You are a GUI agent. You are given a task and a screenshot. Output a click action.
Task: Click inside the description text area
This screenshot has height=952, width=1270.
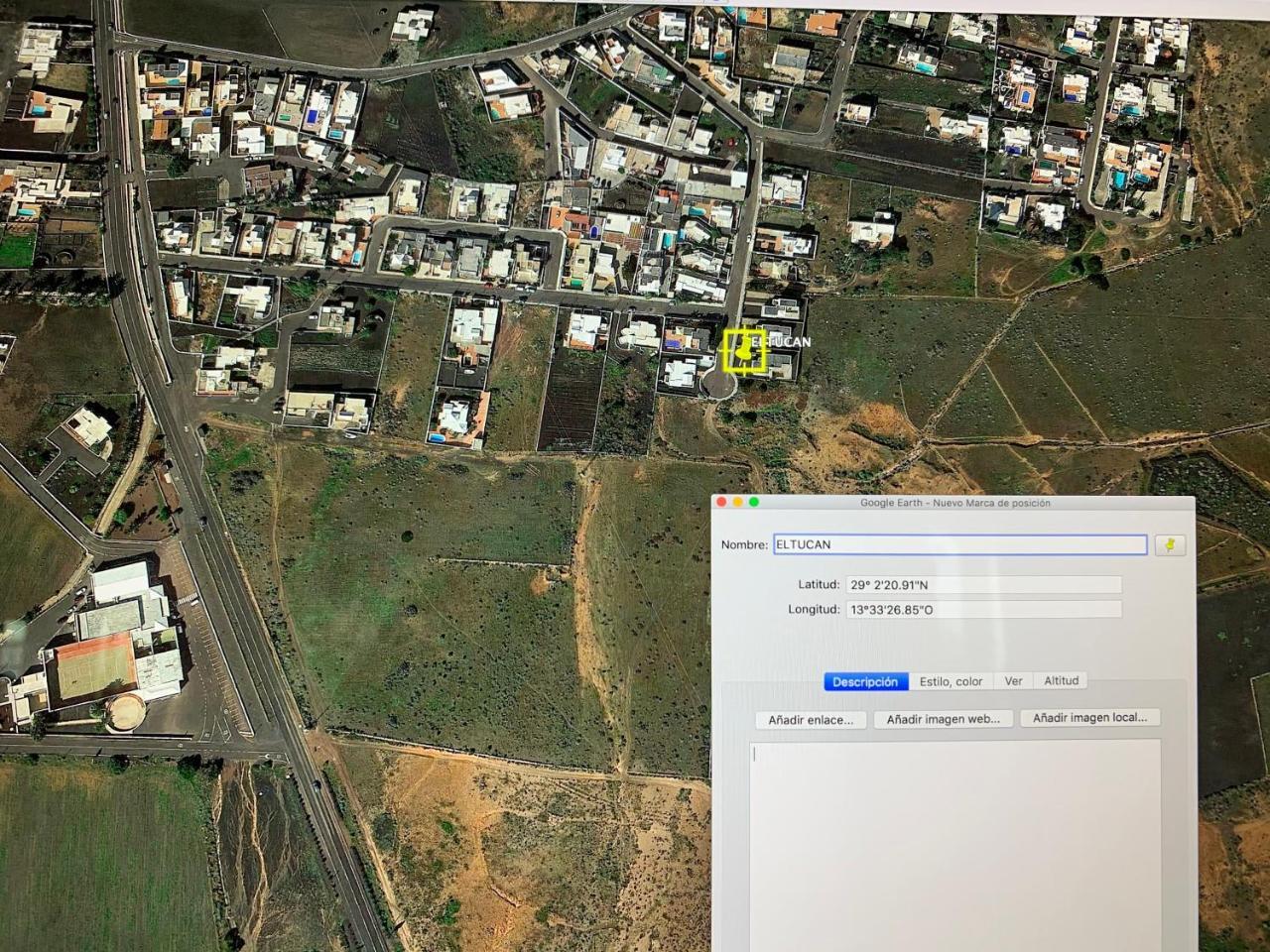click(x=954, y=845)
